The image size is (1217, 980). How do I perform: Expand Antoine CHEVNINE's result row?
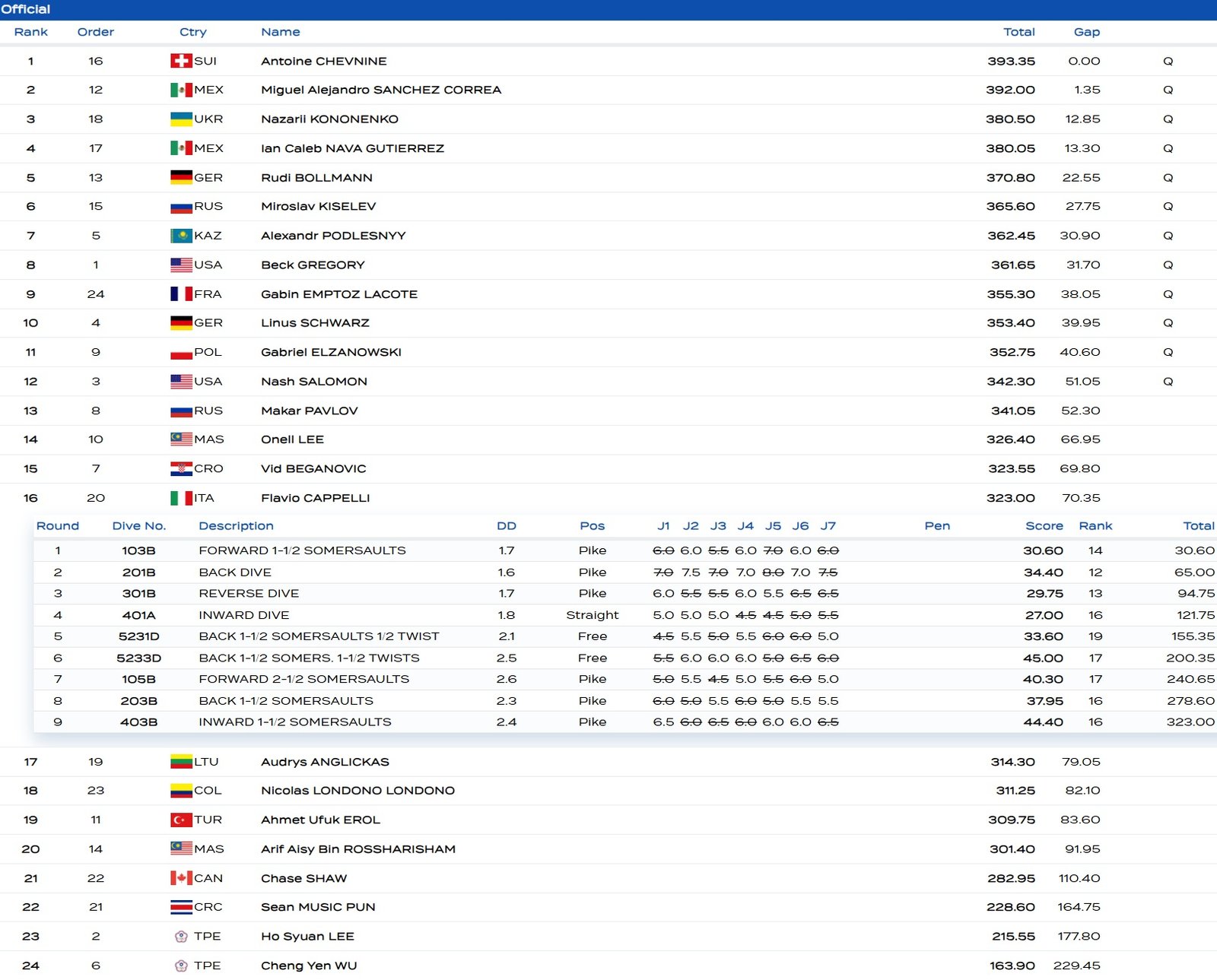tap(608, 61)
